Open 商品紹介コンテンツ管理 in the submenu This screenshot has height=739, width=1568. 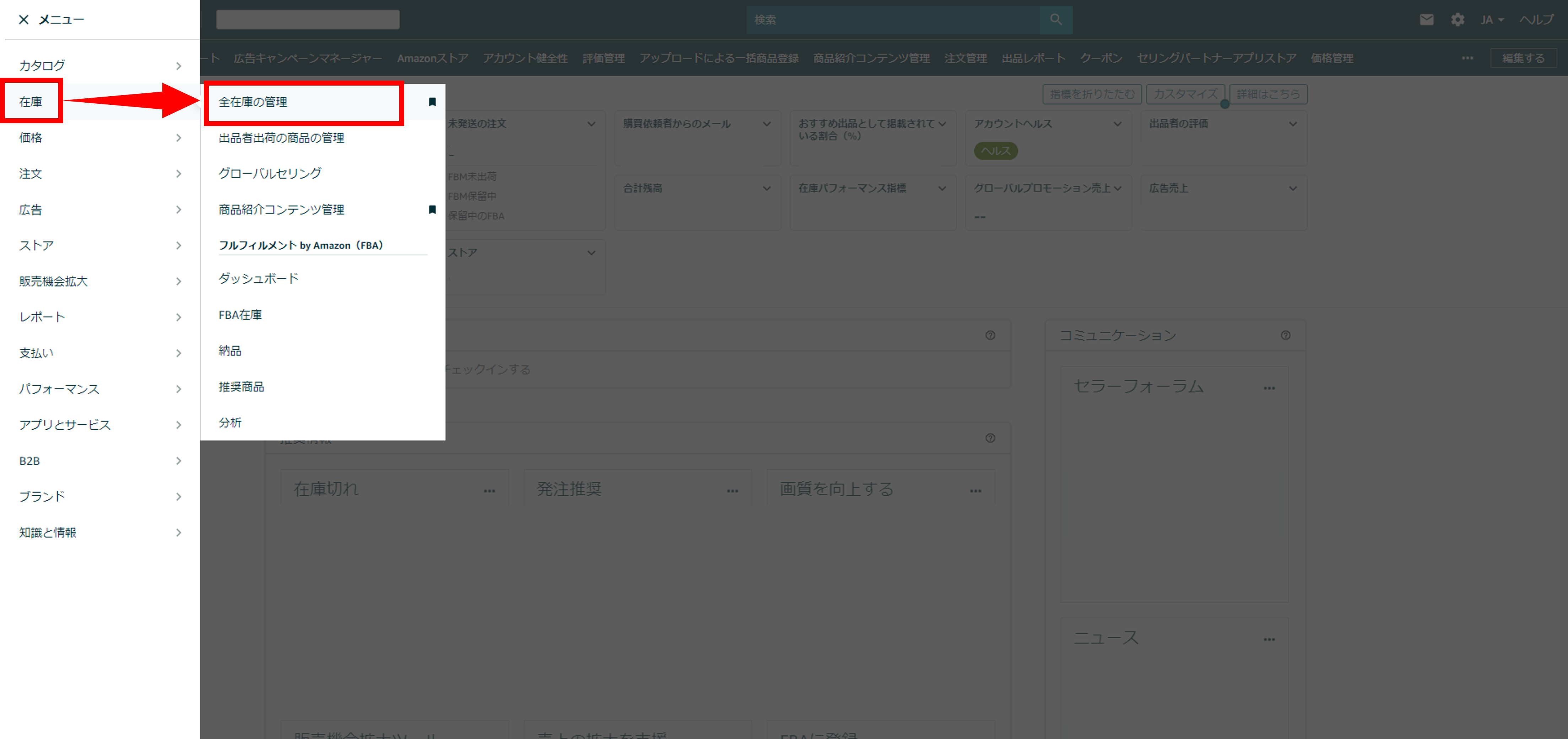(281, 210)
